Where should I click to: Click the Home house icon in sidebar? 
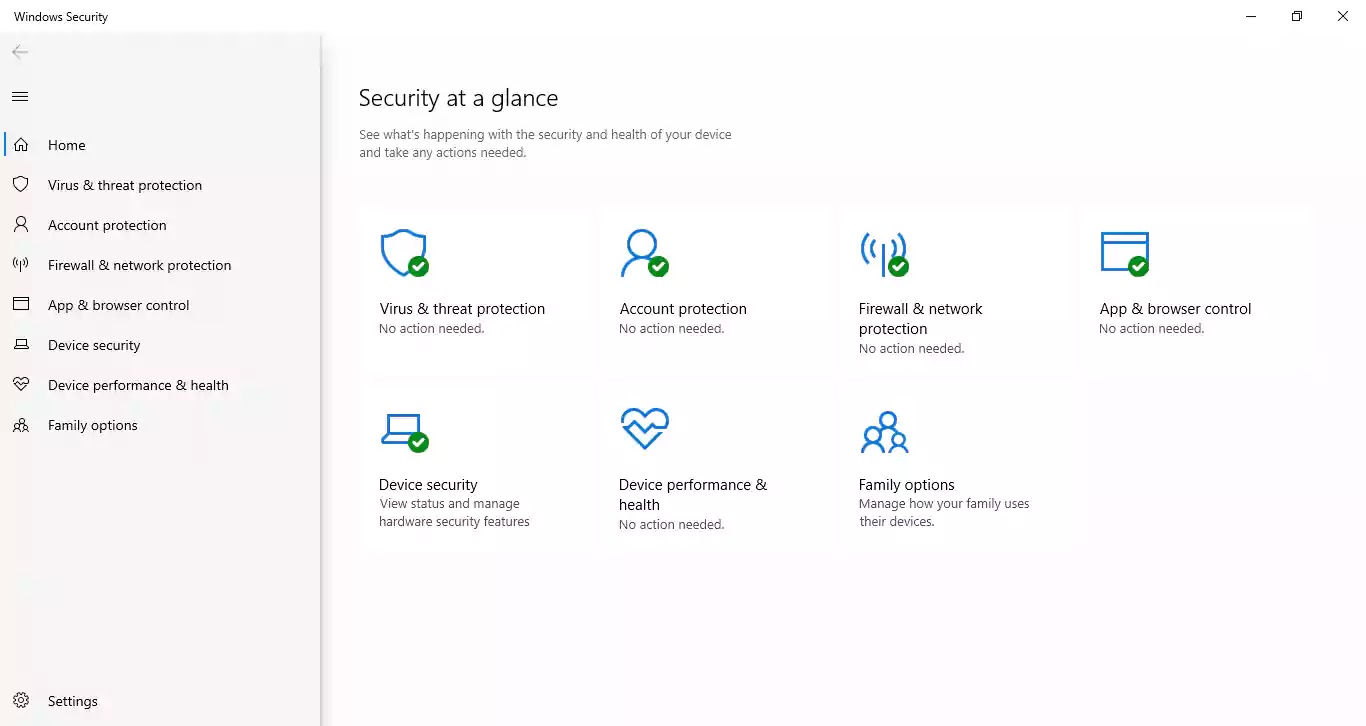[x=21, y=145]
